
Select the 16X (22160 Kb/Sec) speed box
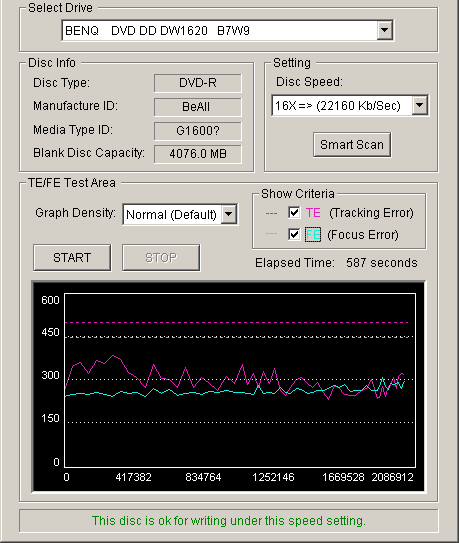[350, 105]
